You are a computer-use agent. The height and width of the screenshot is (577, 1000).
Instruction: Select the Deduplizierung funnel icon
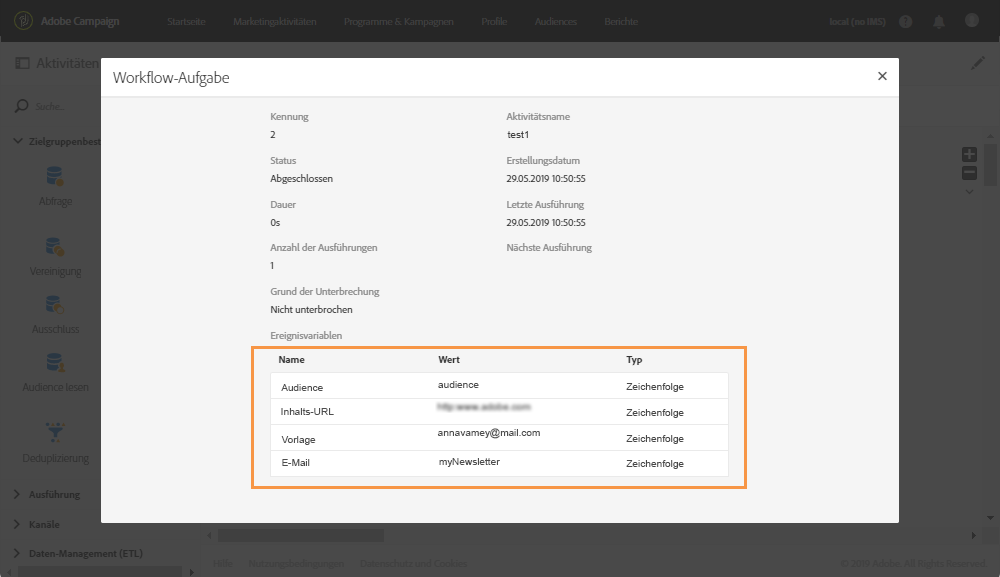pyautogui.click(x=55, y=432)
